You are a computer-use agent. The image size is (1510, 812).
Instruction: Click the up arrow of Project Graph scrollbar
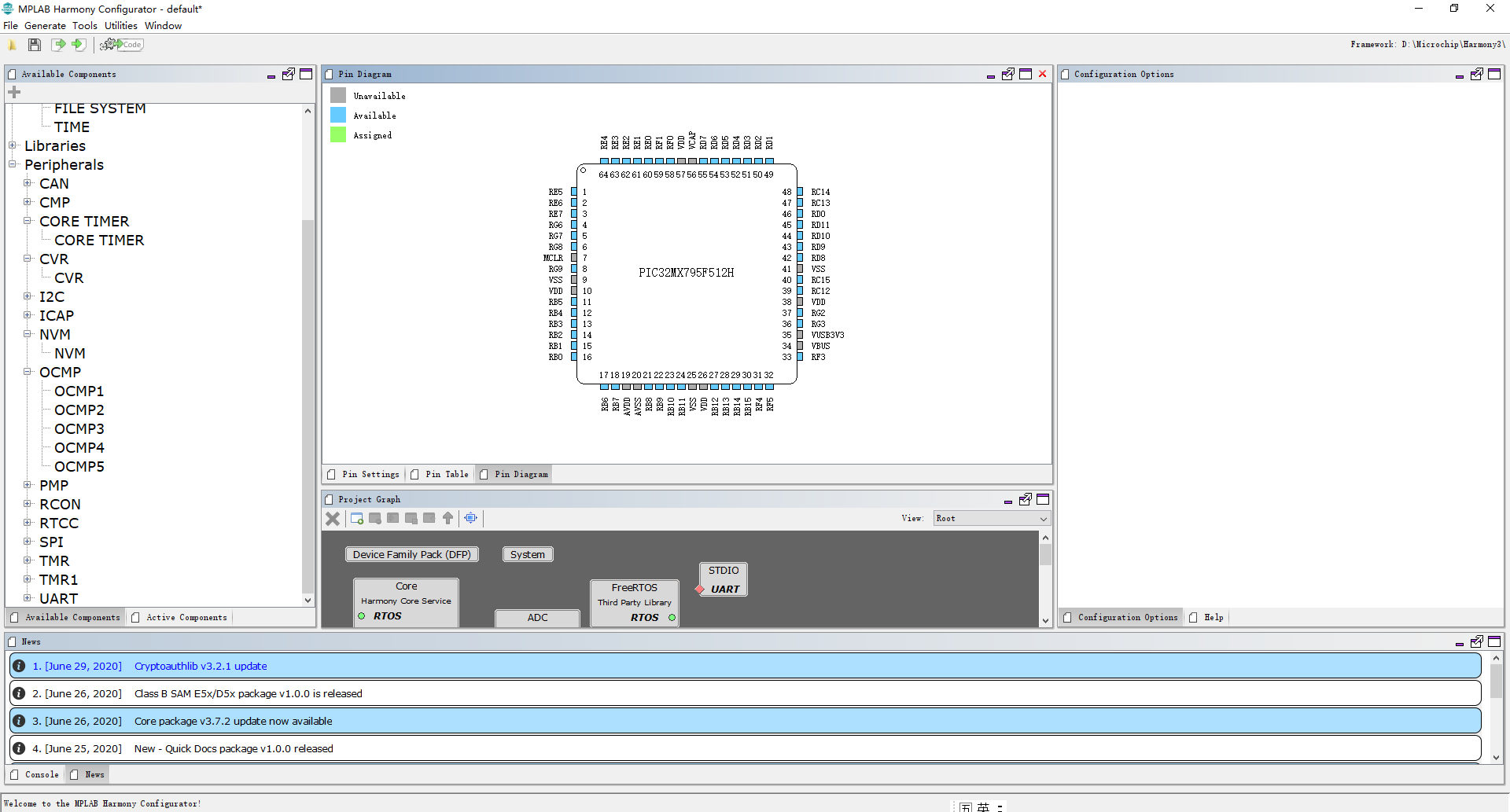pos(1045,538)
